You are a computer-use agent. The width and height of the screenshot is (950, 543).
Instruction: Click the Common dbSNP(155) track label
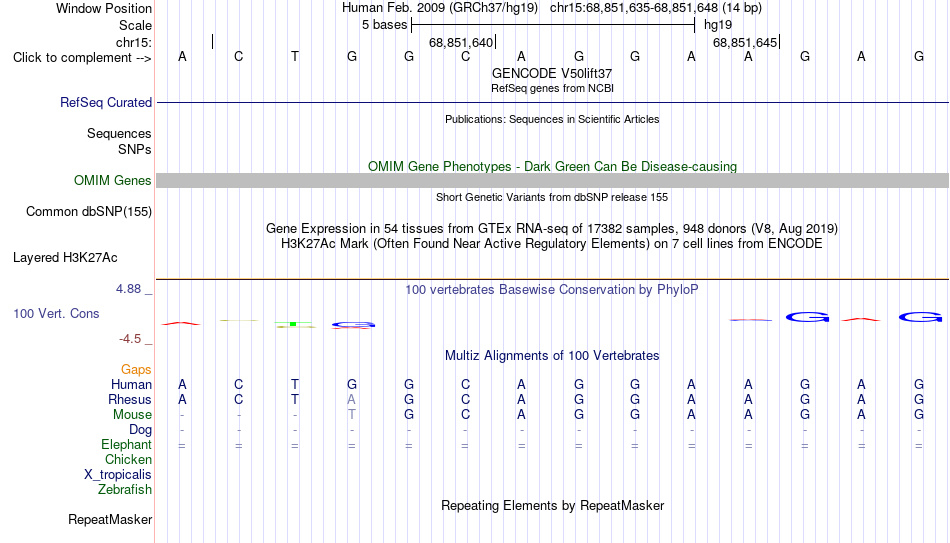pyautogui.click(x=88, y=212)
